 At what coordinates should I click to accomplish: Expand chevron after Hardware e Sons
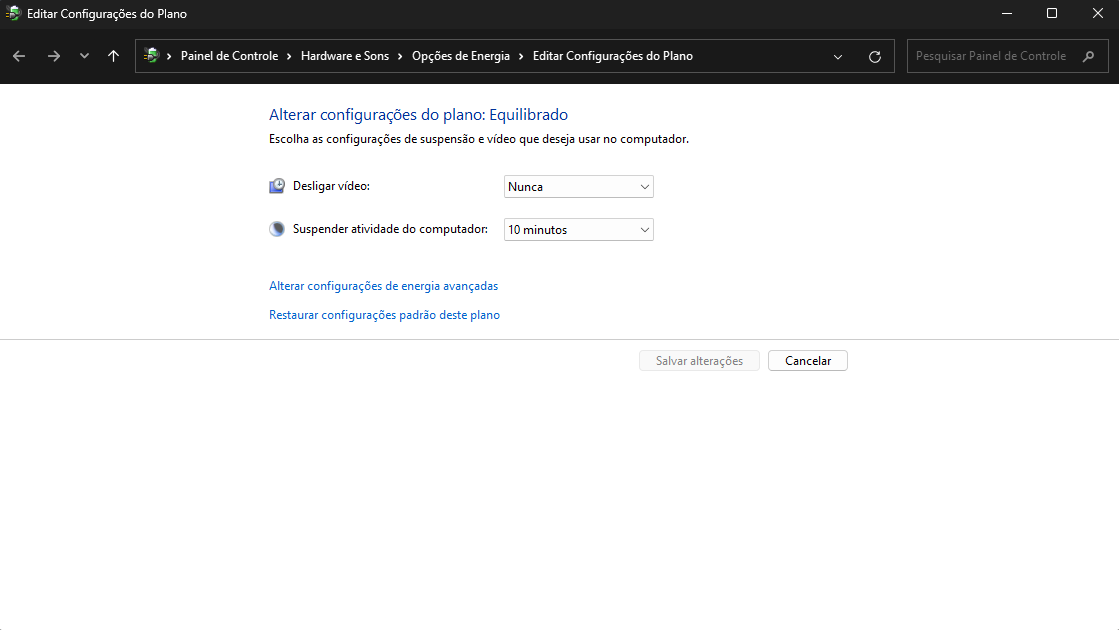pyautogui.click(x=400, y=56)
